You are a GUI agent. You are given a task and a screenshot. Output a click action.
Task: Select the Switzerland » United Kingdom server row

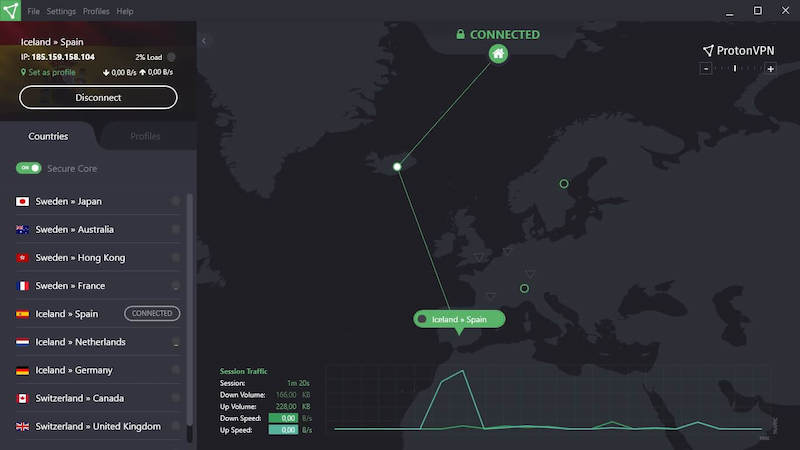[x=98, y=426]
